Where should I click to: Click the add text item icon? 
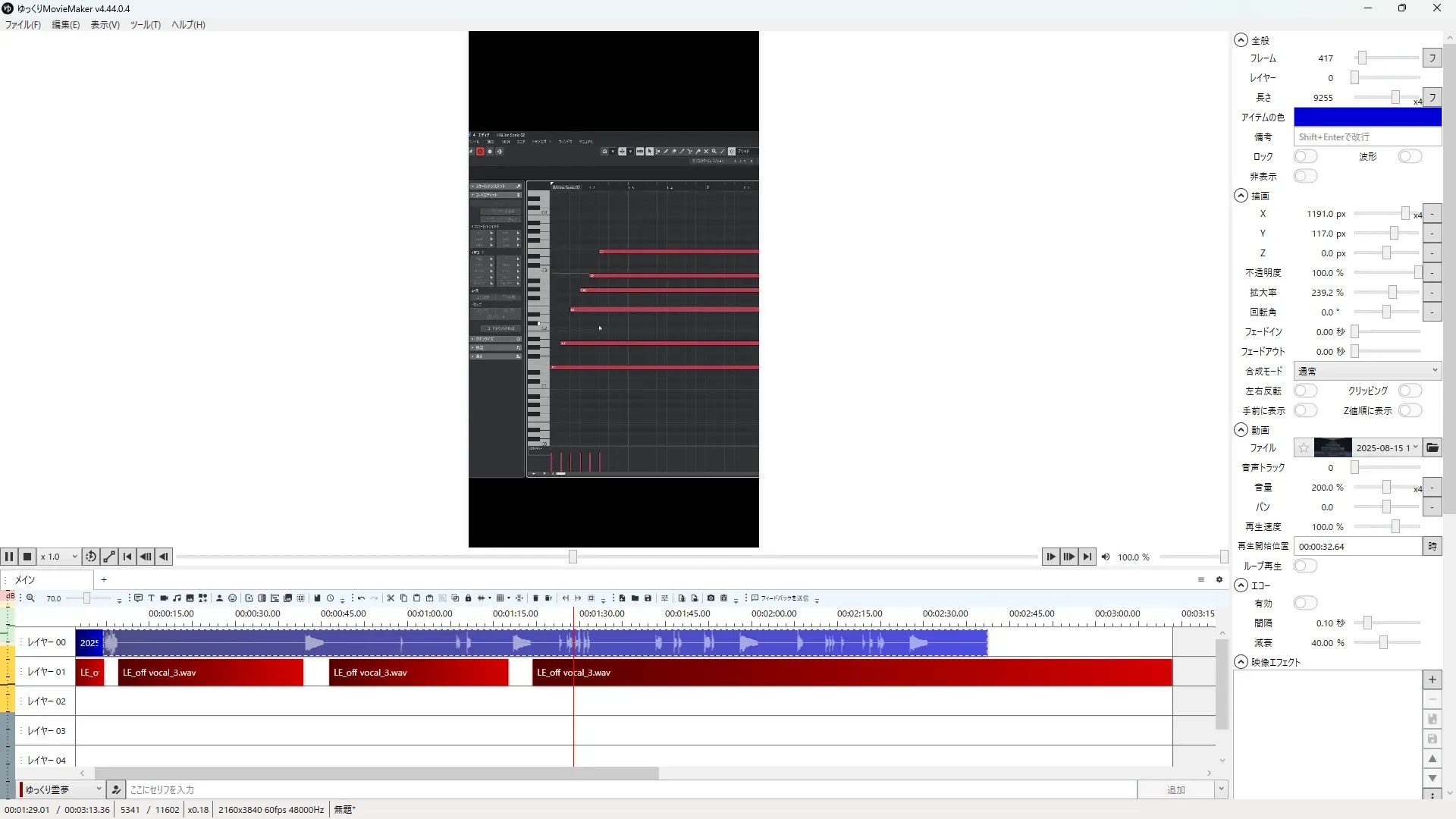[x=151, y=598]
